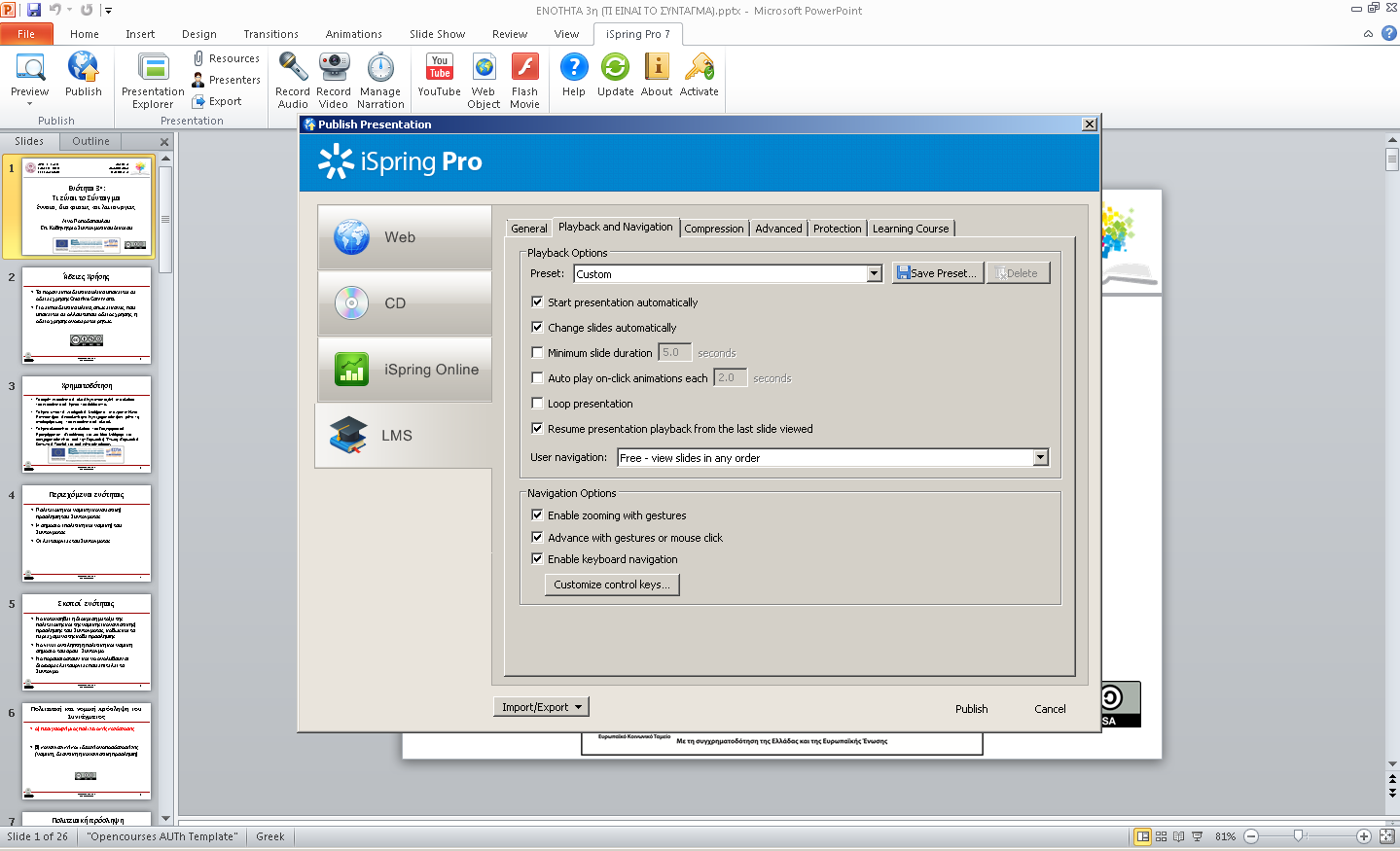Switch to the Outline pane tab

[90, 141]
